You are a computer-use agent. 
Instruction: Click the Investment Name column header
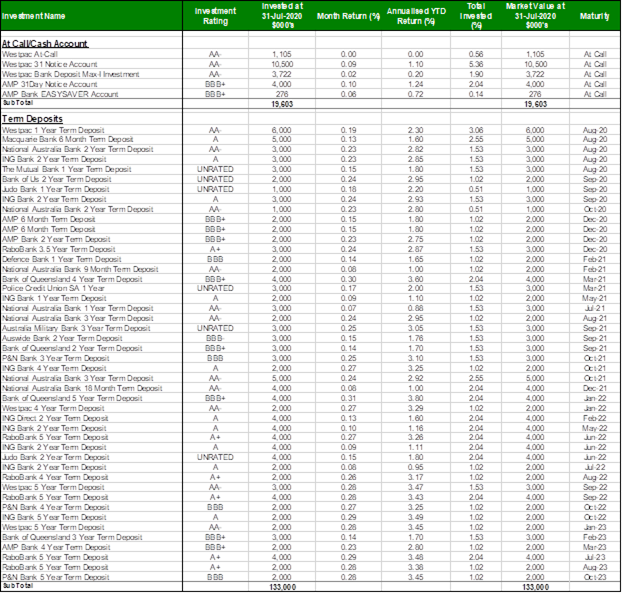(x=33, y=16)
